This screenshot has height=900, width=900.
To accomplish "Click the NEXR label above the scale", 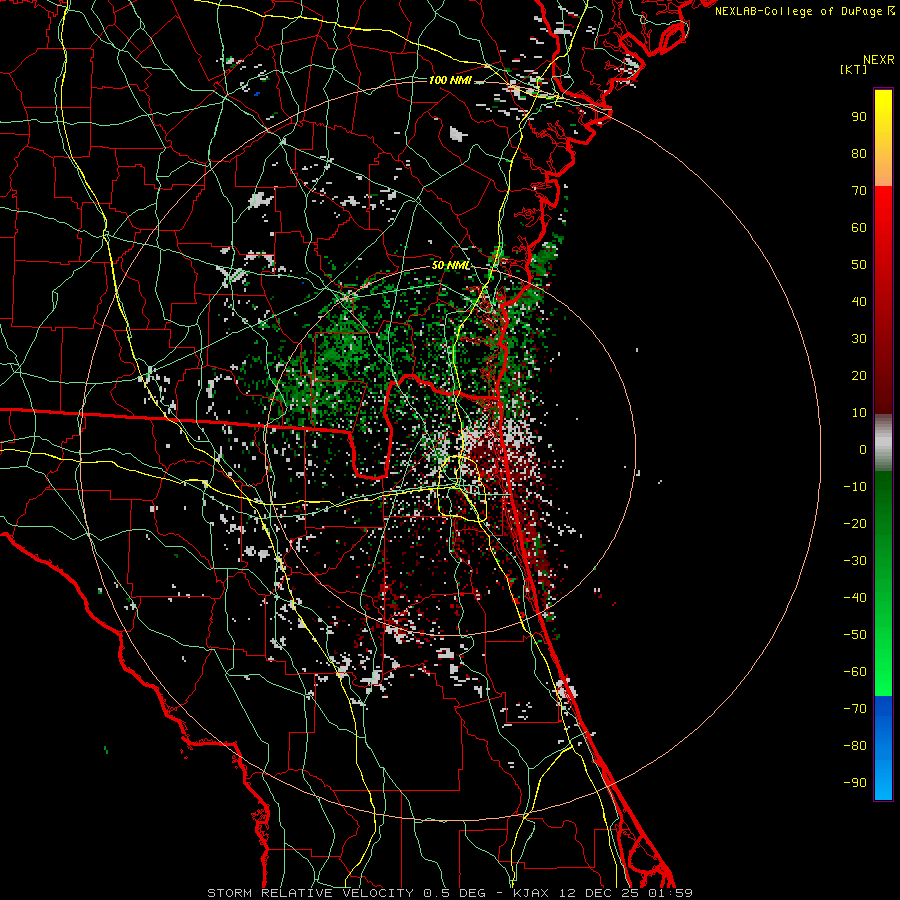I will pos(878,60).
